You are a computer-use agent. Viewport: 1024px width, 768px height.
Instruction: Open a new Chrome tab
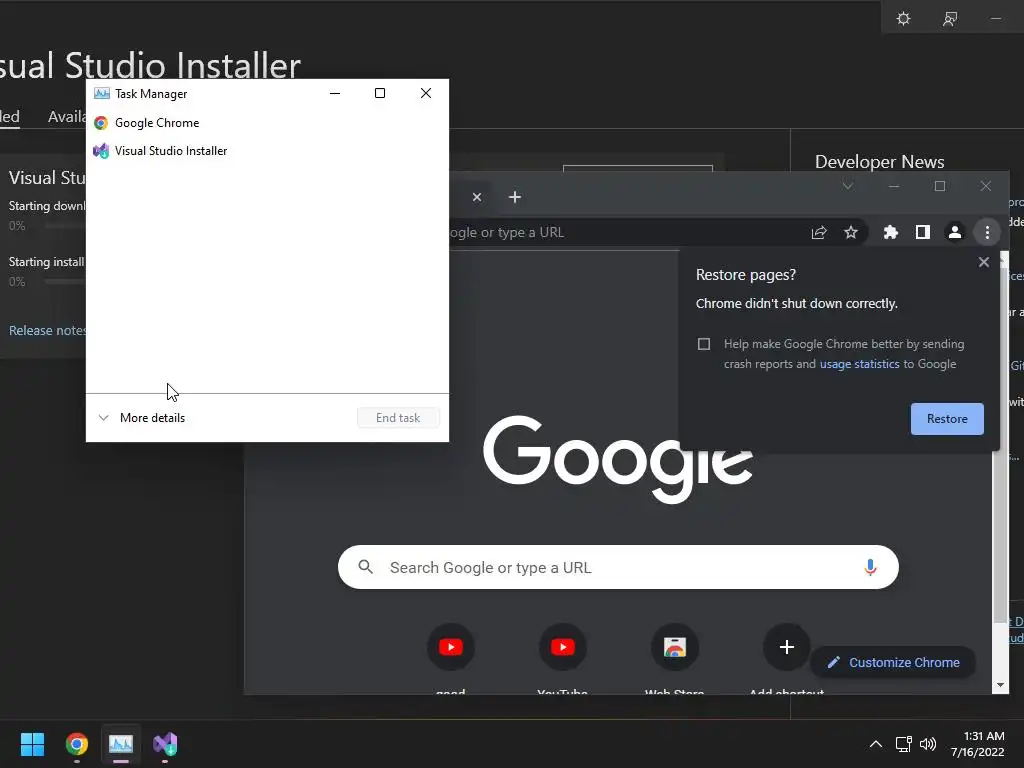pyautogui.click(x=515, y=197)
